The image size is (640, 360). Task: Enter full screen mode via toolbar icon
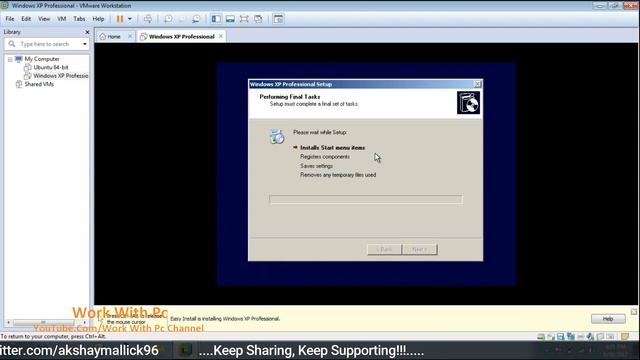(x=244, y=19)
